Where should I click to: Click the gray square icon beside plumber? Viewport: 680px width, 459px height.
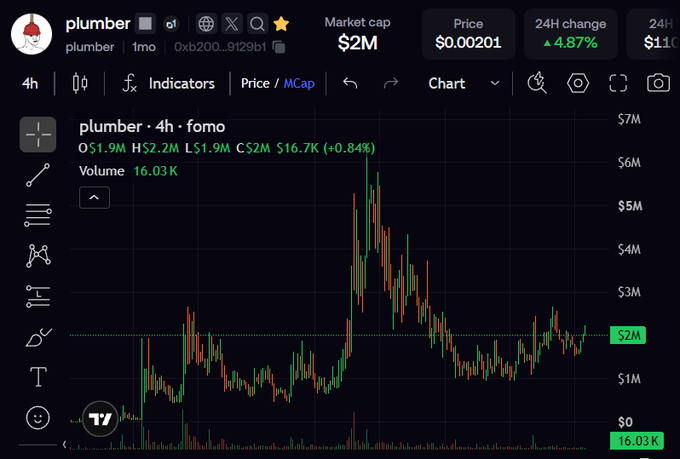tap(145, 23)
